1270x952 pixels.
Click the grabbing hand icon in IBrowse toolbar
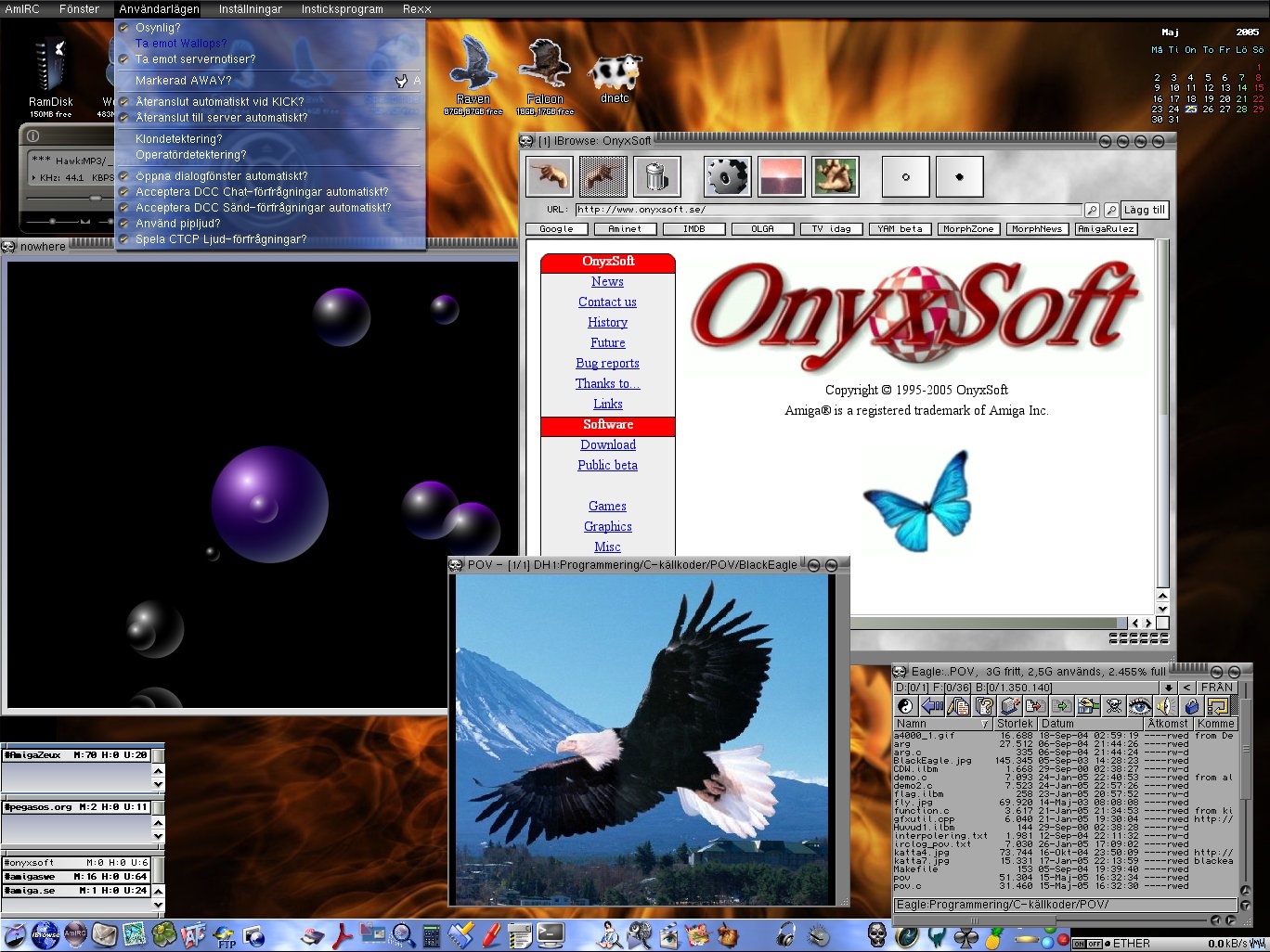pos(836,176)
